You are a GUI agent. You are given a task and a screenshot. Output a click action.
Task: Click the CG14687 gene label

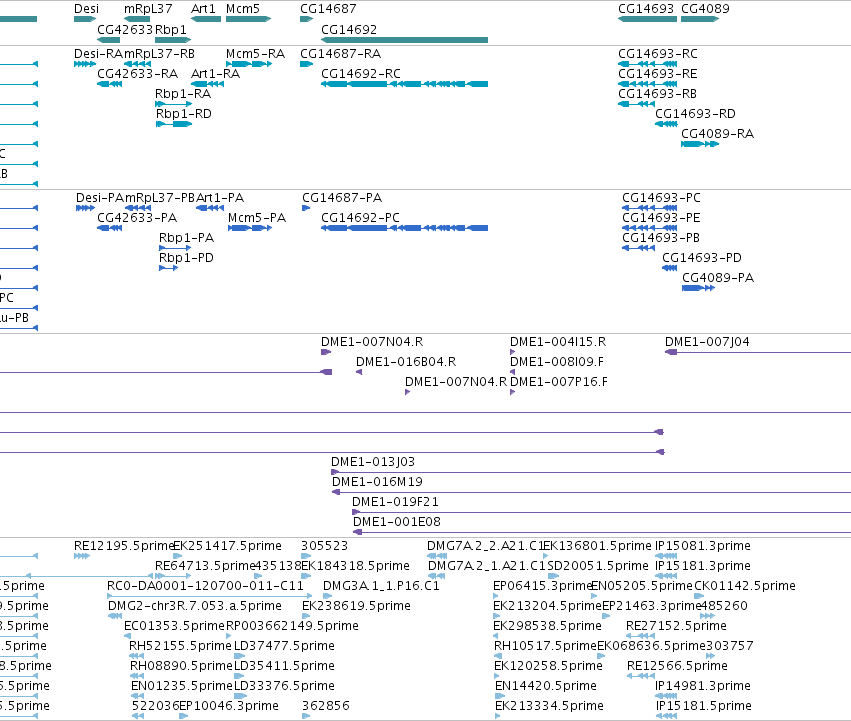click(328, 9)
